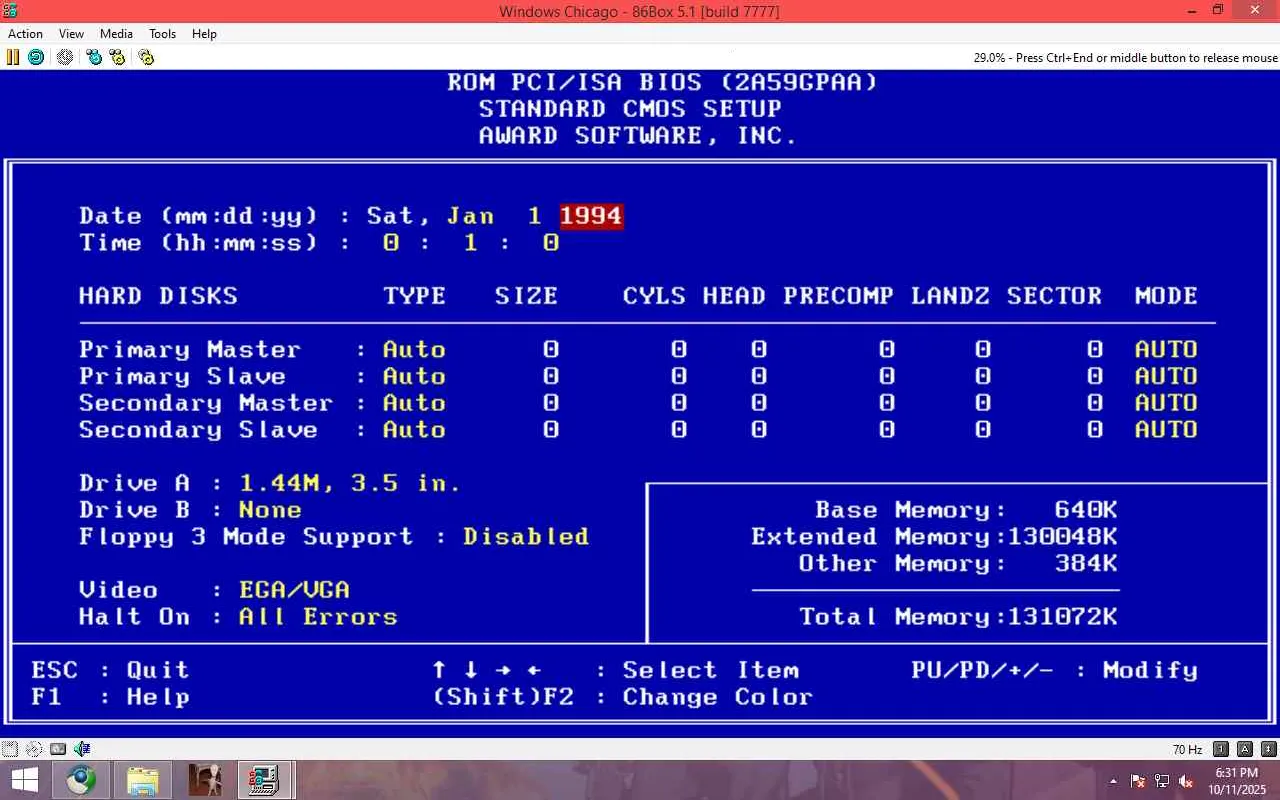The image size is (1280, 800).
Task: Click the Num Lock indicator in status bar
Action: 1221,749
